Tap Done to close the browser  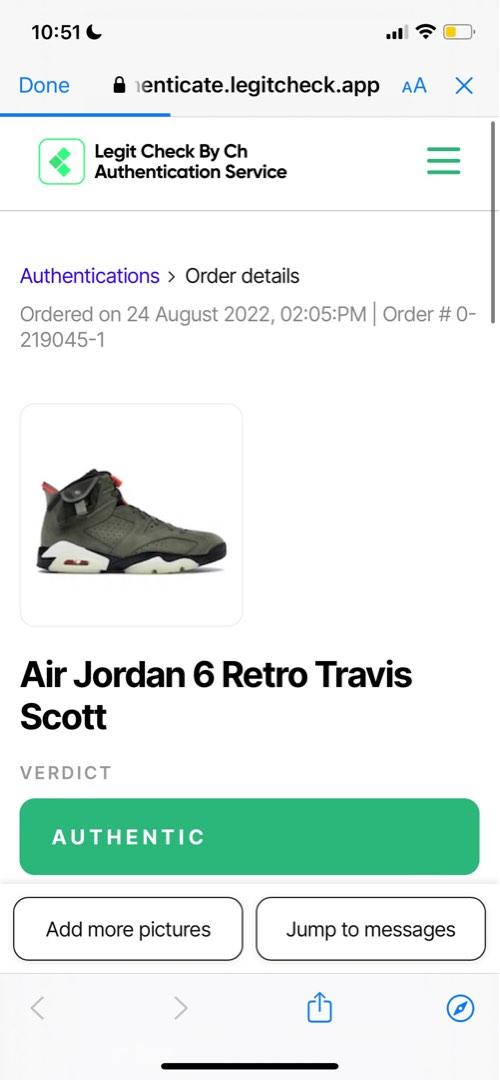[44, 85]
